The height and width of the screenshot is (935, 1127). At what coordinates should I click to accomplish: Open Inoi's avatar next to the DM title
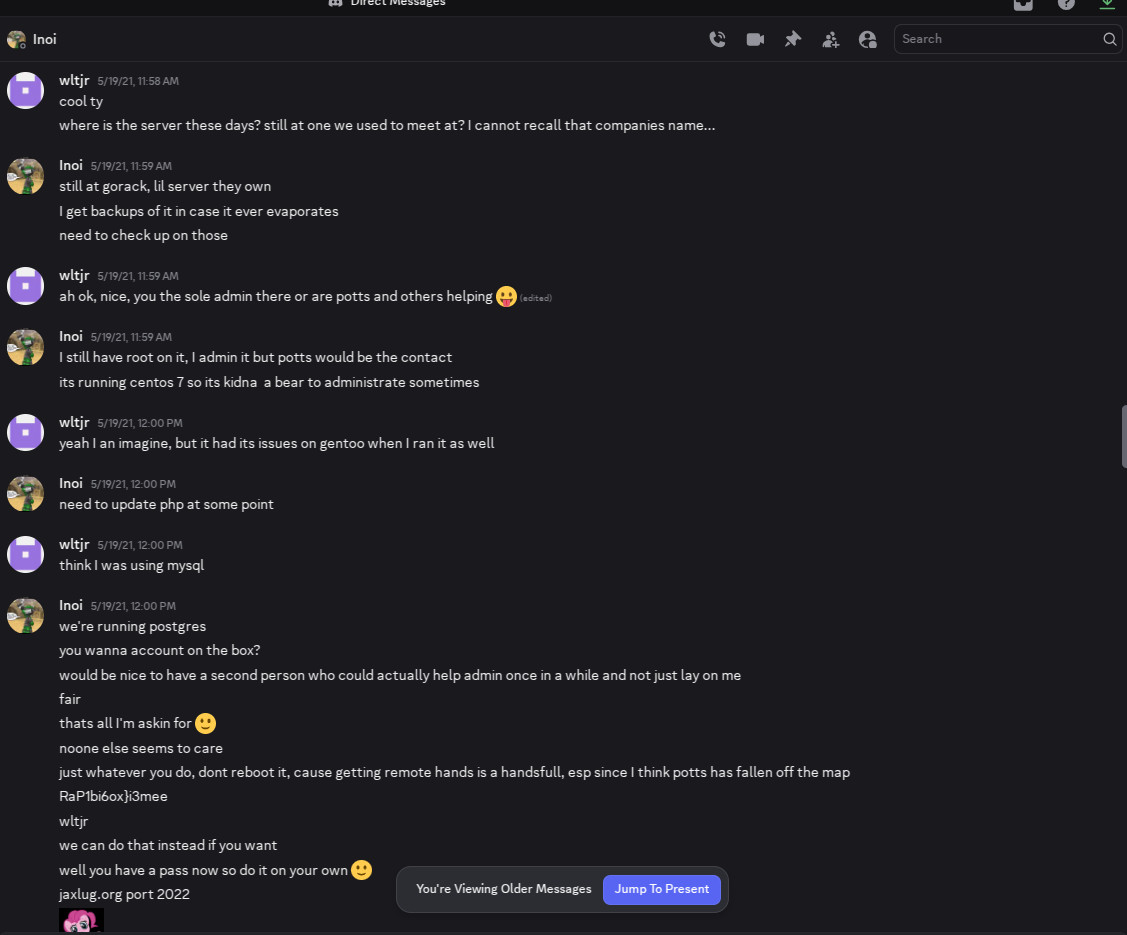[16, 39]
